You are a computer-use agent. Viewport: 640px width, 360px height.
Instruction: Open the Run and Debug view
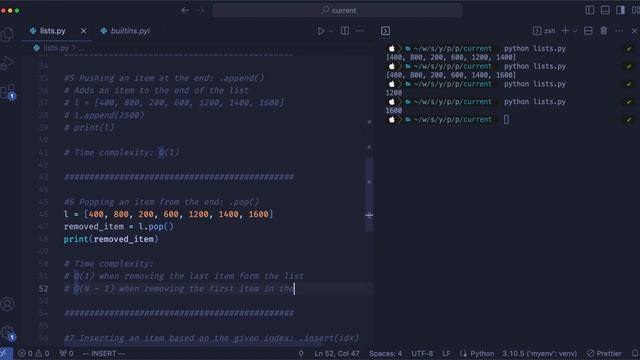(7, 62)
